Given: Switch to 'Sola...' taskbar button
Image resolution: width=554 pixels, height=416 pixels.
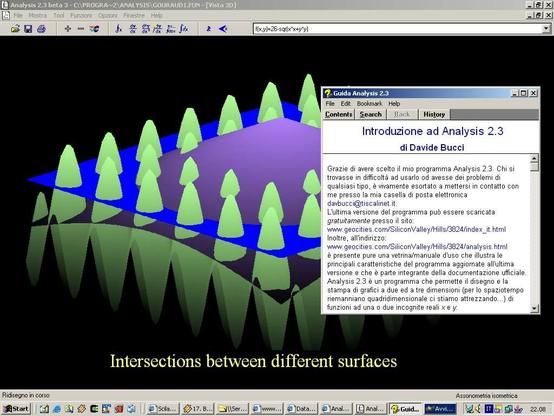Looking at the screenshot, I should (x=163, y=409).
